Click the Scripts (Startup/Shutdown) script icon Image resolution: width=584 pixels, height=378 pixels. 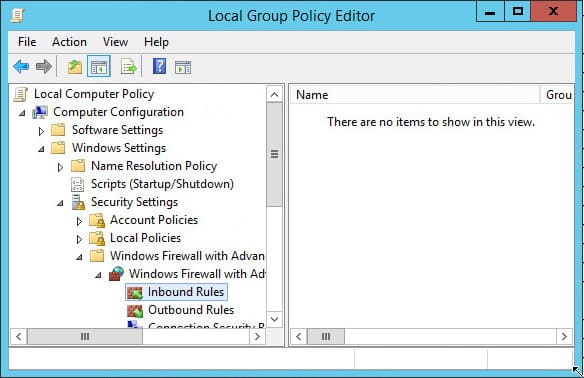(x=77, y=184)
